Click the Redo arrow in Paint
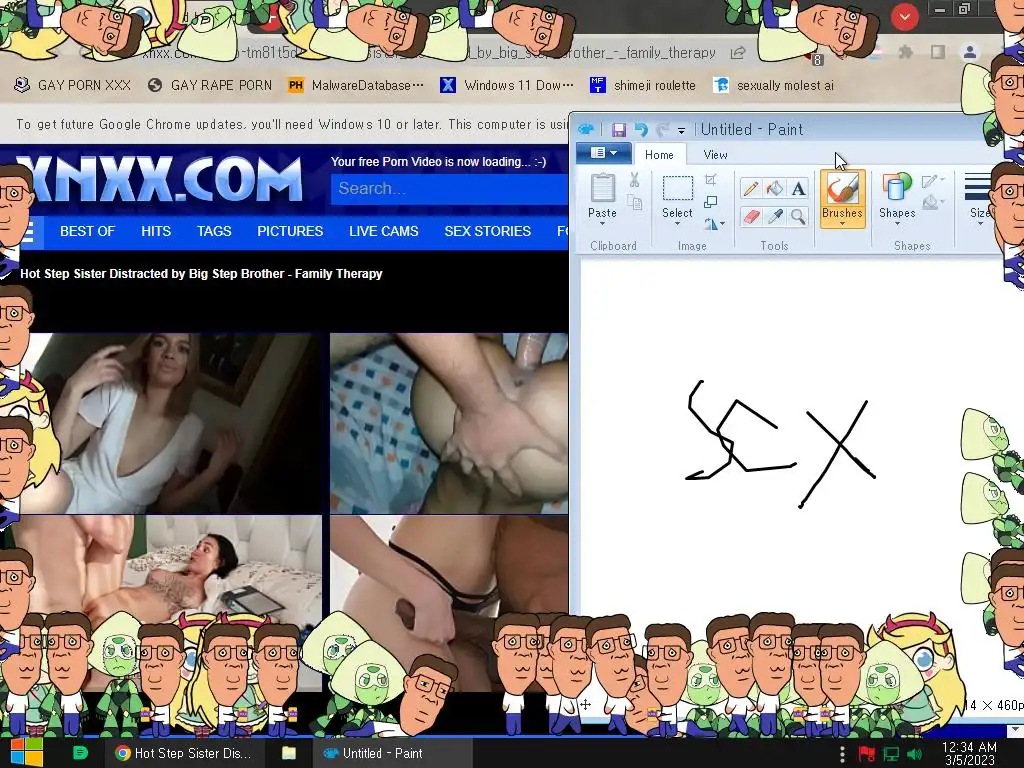Image resolution: width=1024 pixels, height=768 pixels. pos(662,129)
